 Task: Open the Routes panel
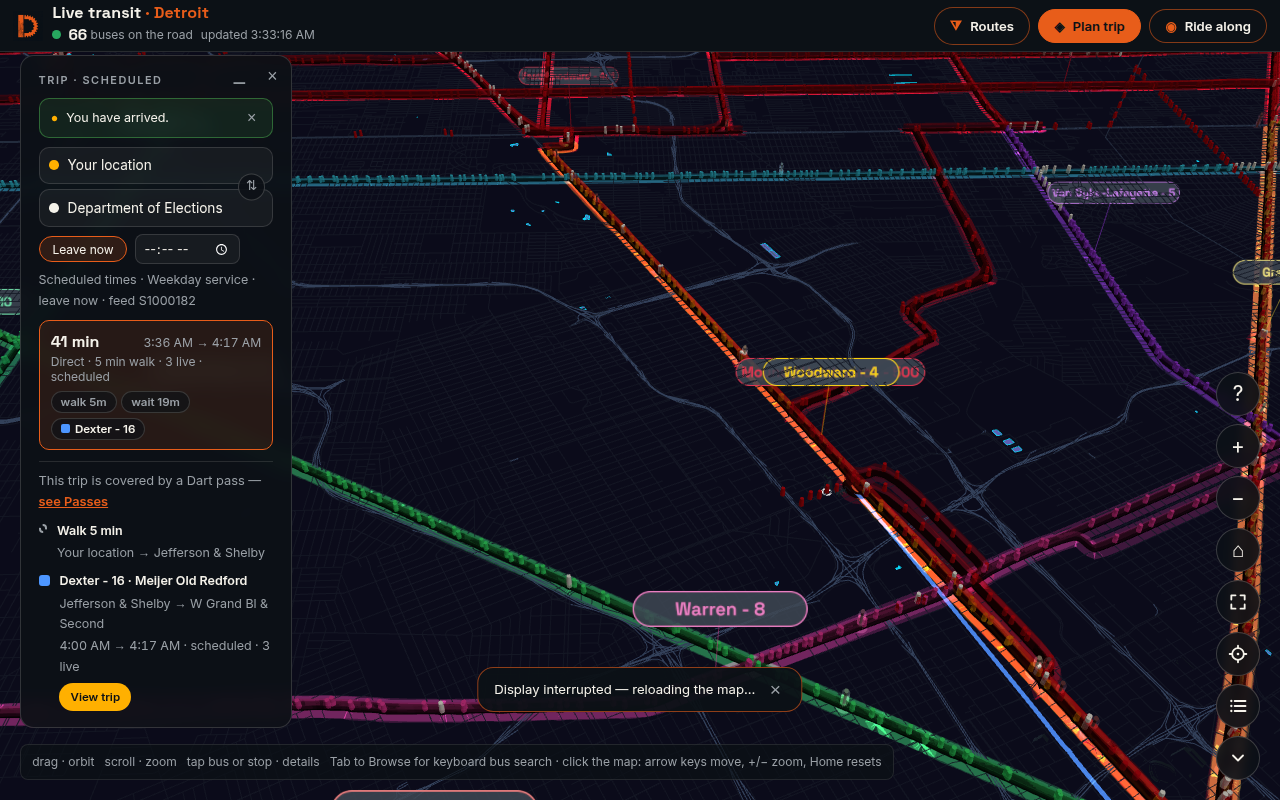pos(982,26)
